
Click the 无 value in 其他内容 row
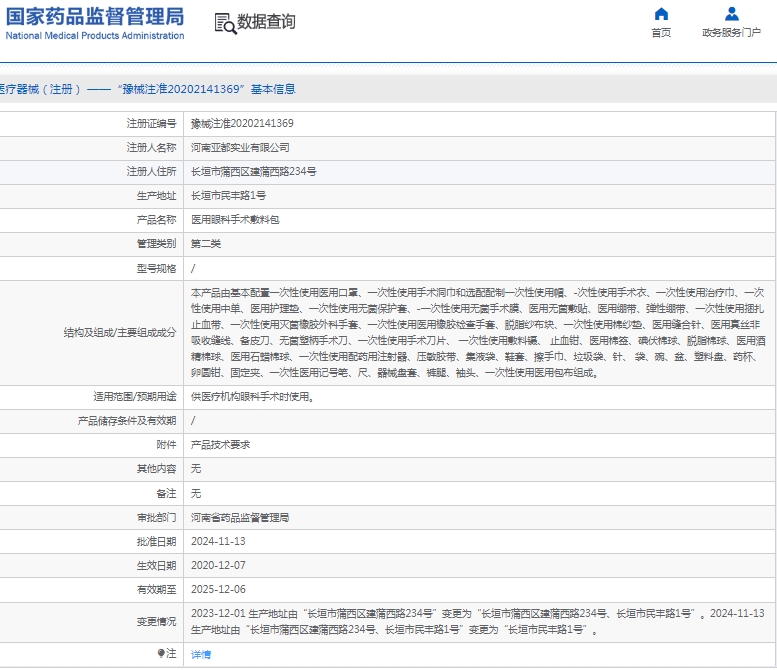196,469
